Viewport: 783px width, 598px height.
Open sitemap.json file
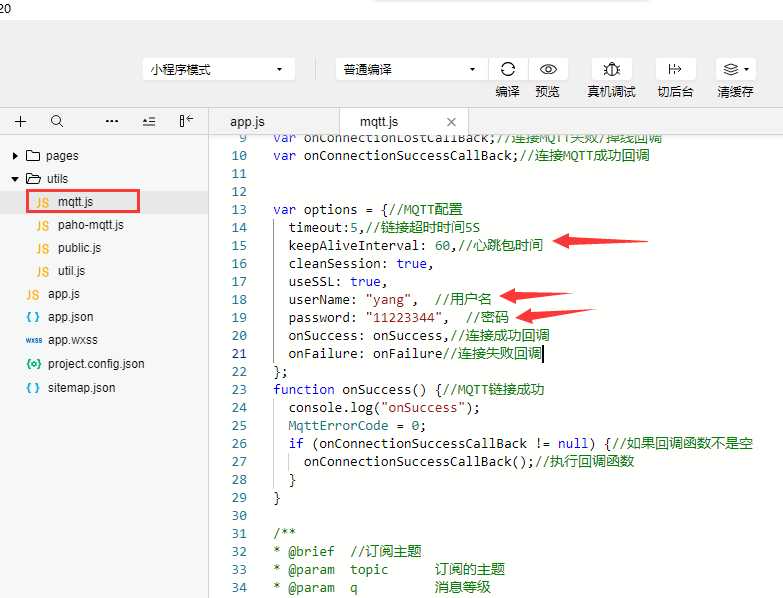(x=81, y=388)
